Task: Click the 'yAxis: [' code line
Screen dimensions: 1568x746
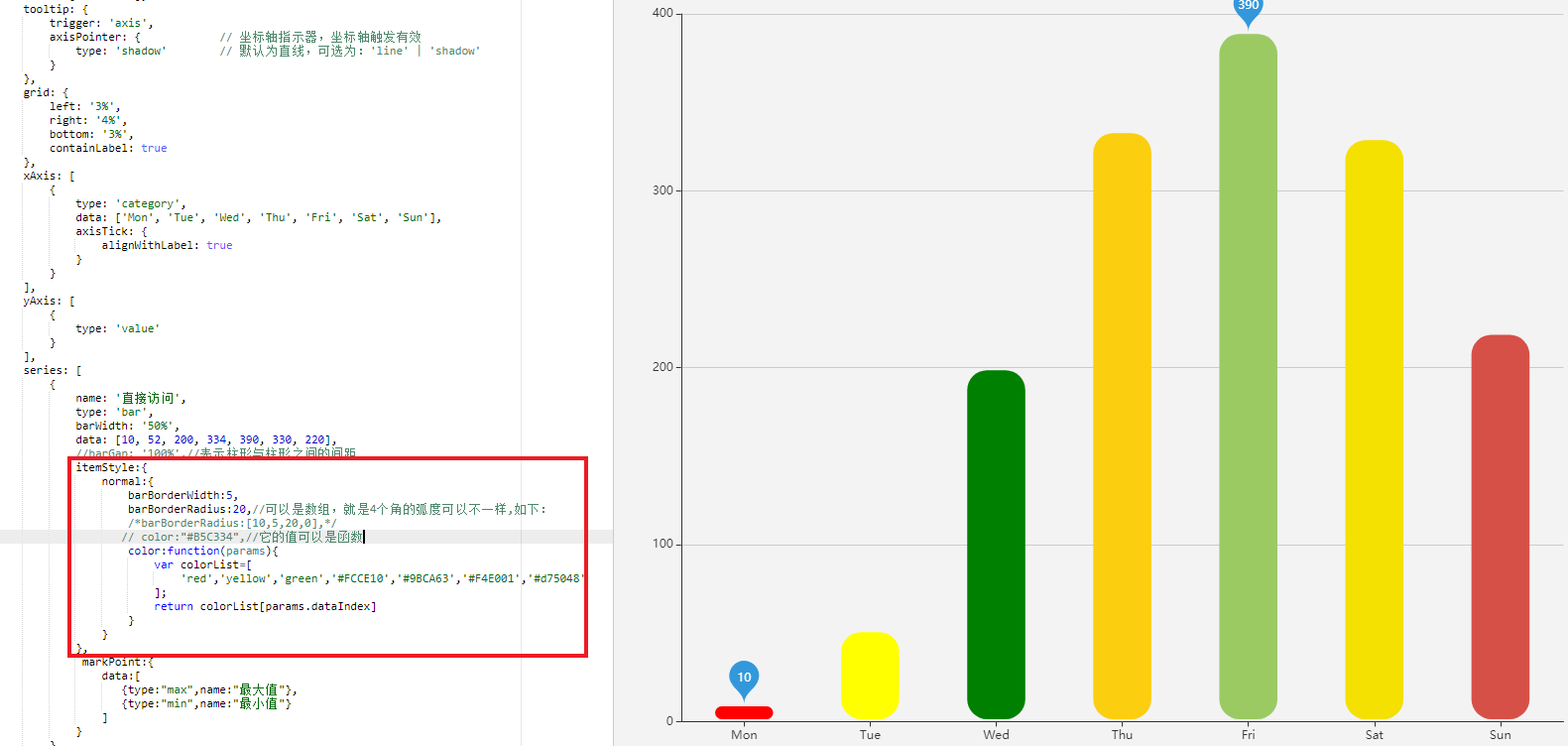Action: point(49,301)
